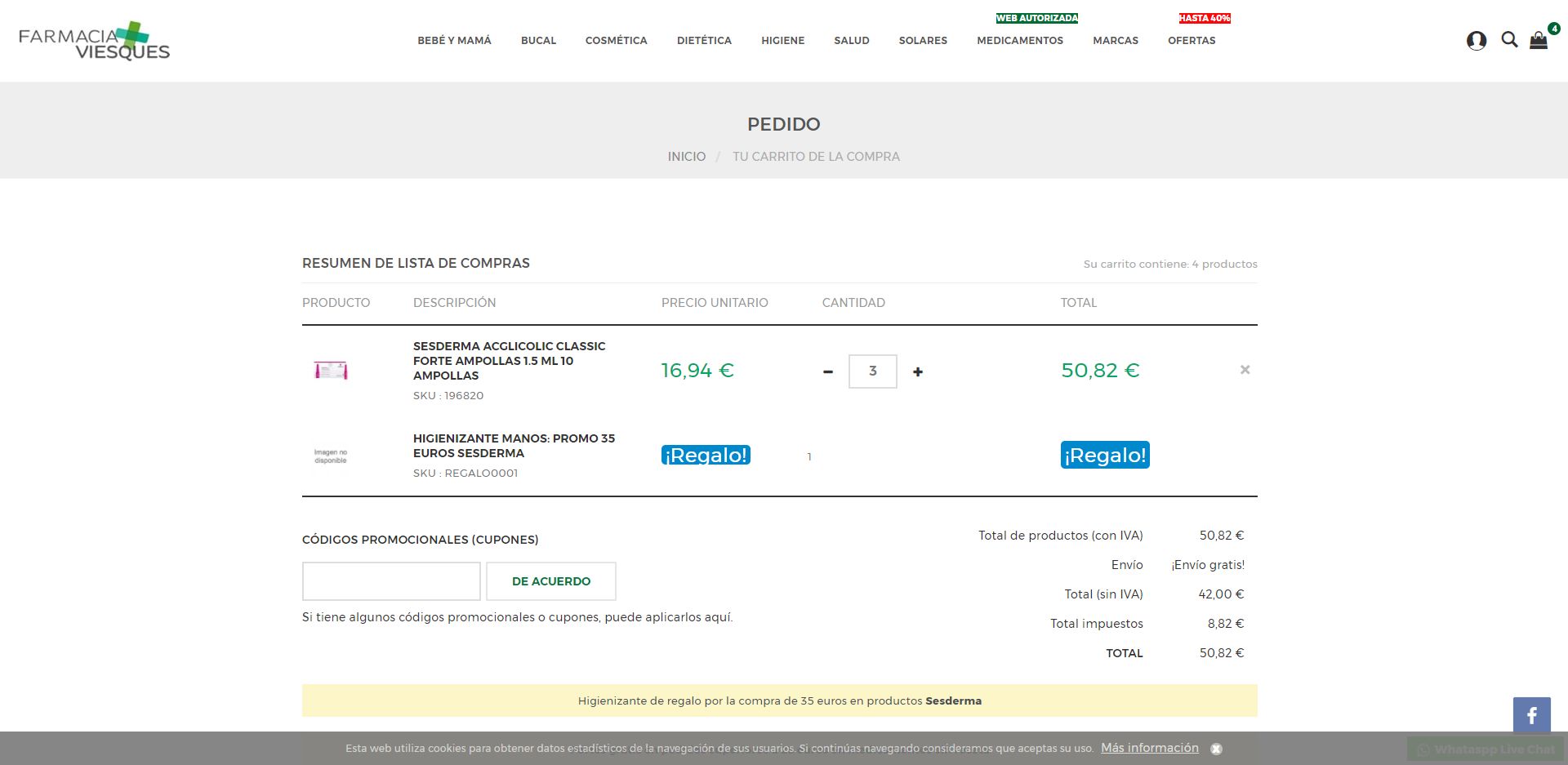Open the user account icon
1568x765 pixels.
coord(1477,41)
